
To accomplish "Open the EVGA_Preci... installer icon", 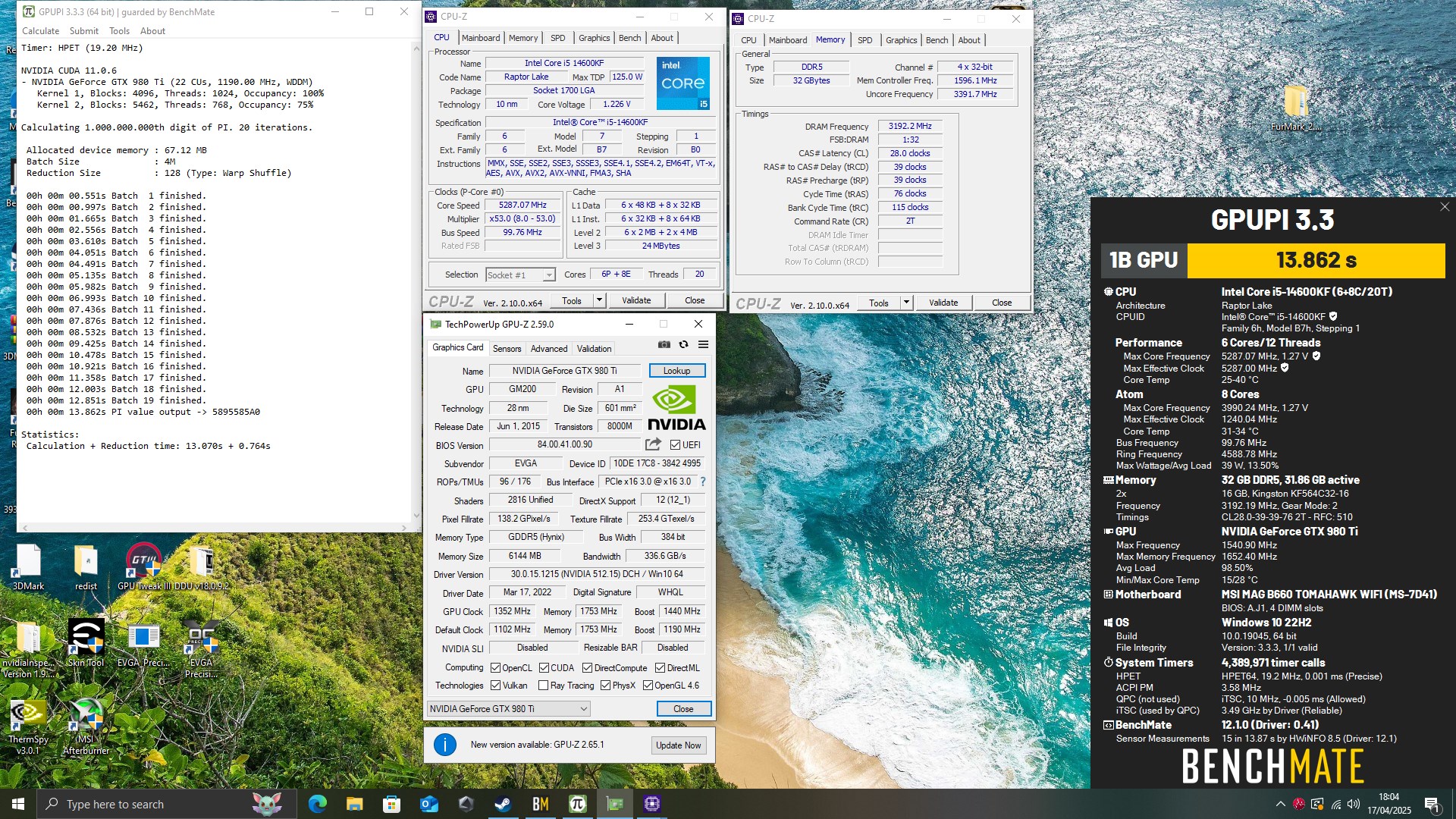I will pos(143,645).
